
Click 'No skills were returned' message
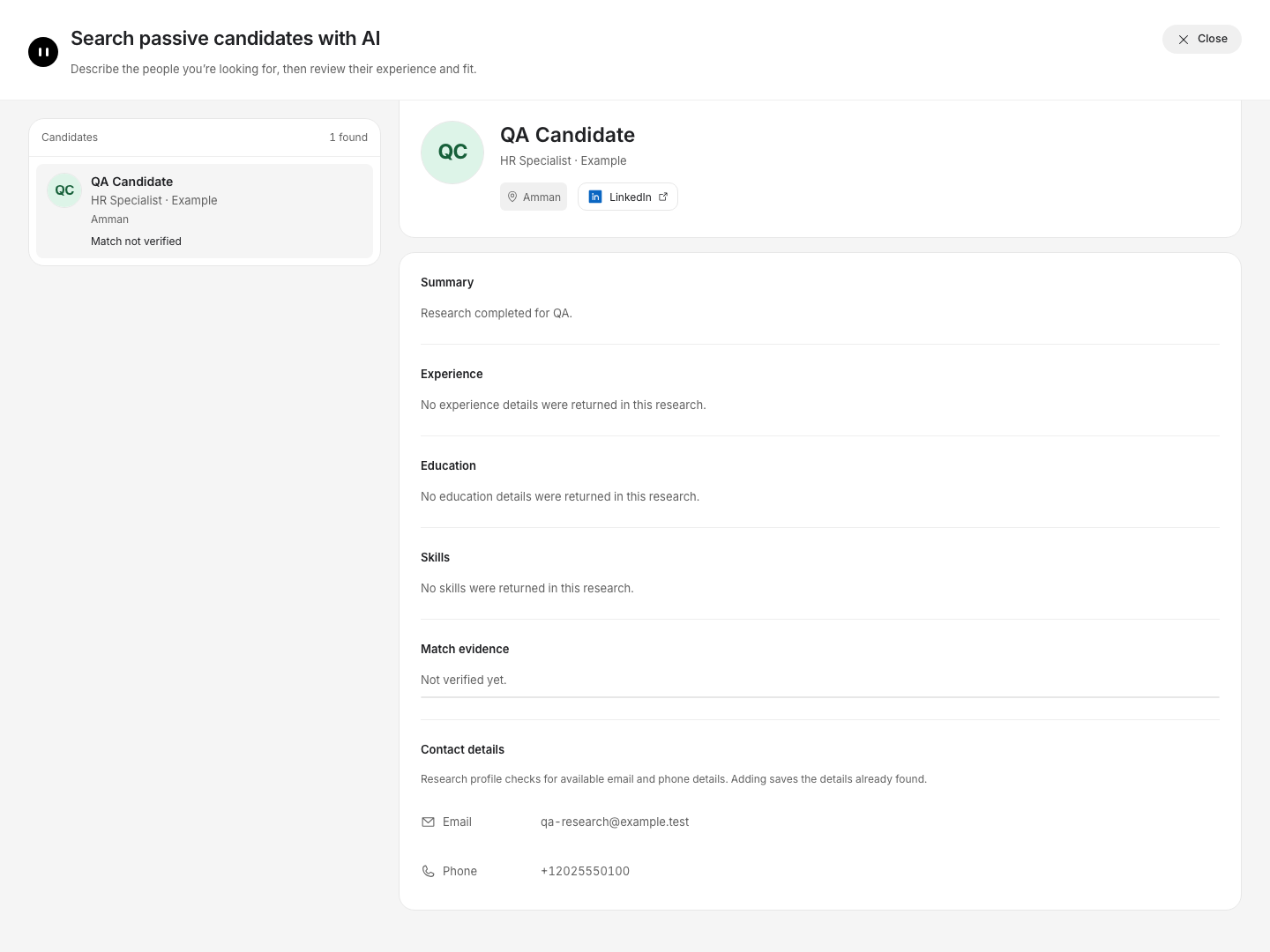(527, 588)
